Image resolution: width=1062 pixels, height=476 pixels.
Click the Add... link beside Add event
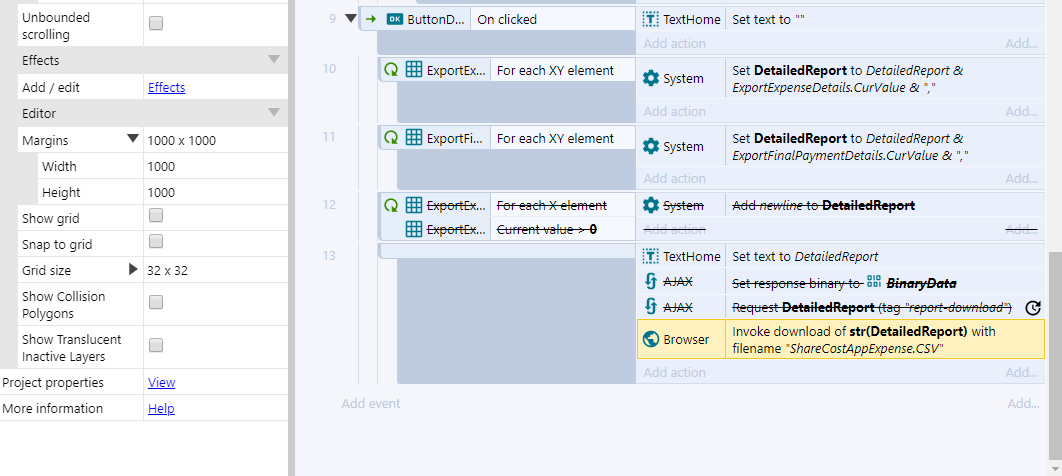pyautogui.click(x=1023, y=404)
